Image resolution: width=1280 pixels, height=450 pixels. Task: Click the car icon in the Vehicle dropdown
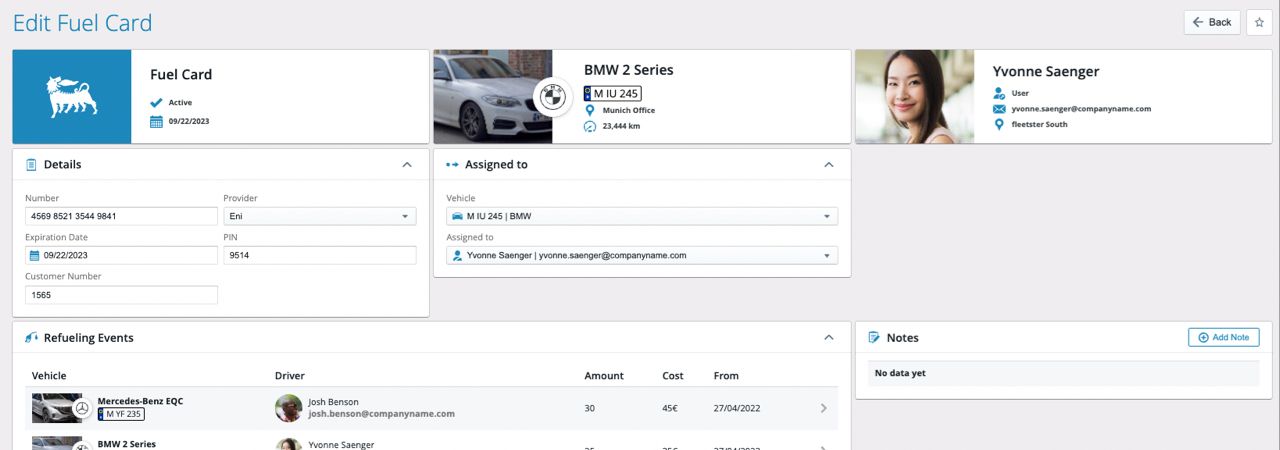(x=457, y=216)
